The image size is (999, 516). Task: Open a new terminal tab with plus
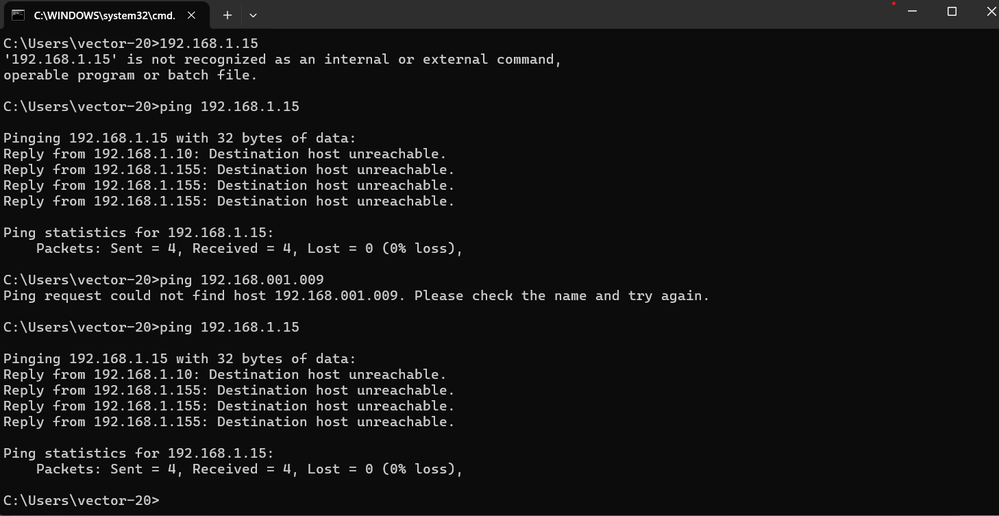pyautogui.click(x=227, y=15)
